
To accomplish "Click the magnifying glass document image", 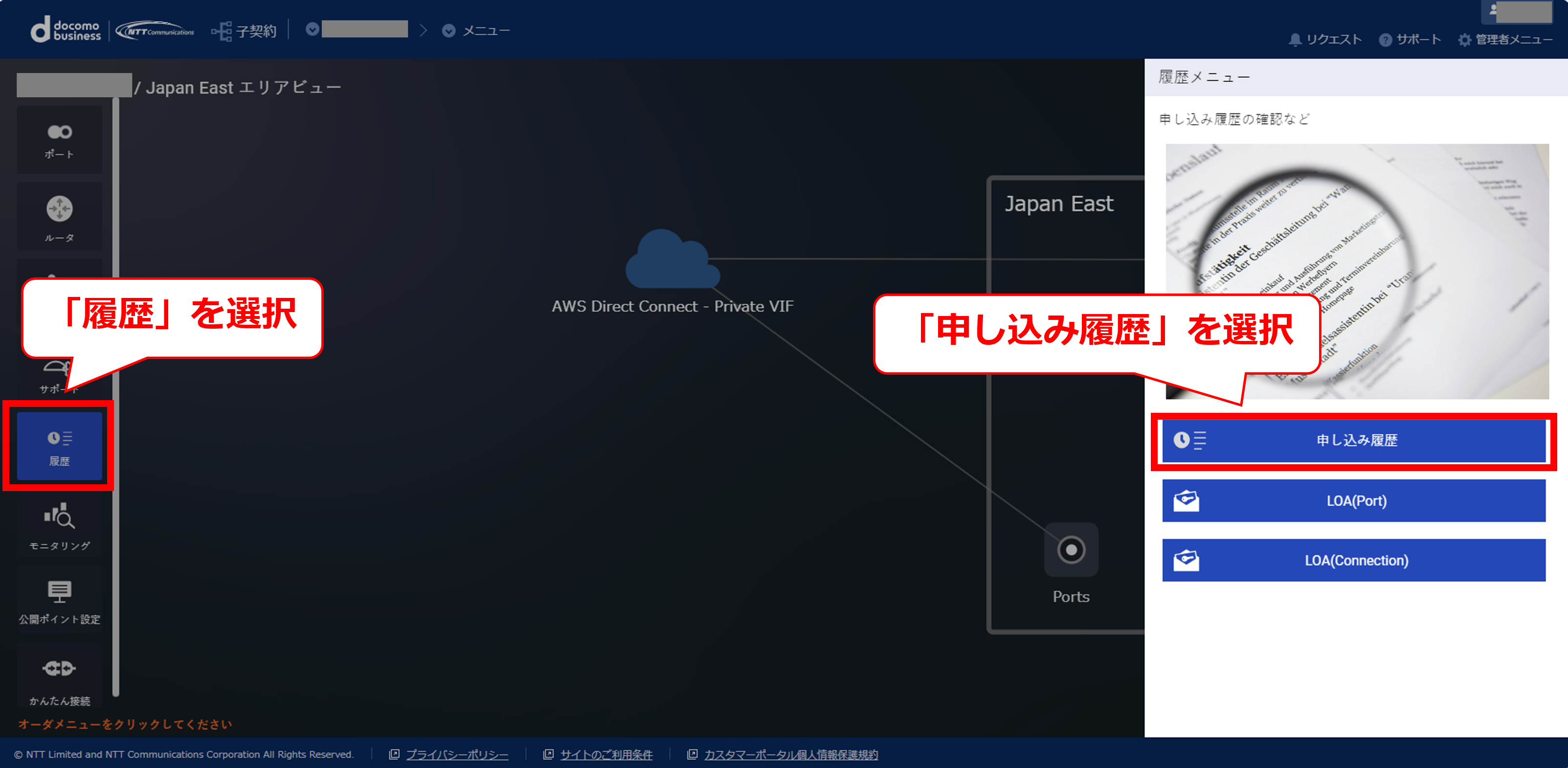I will pos(1357,271).
